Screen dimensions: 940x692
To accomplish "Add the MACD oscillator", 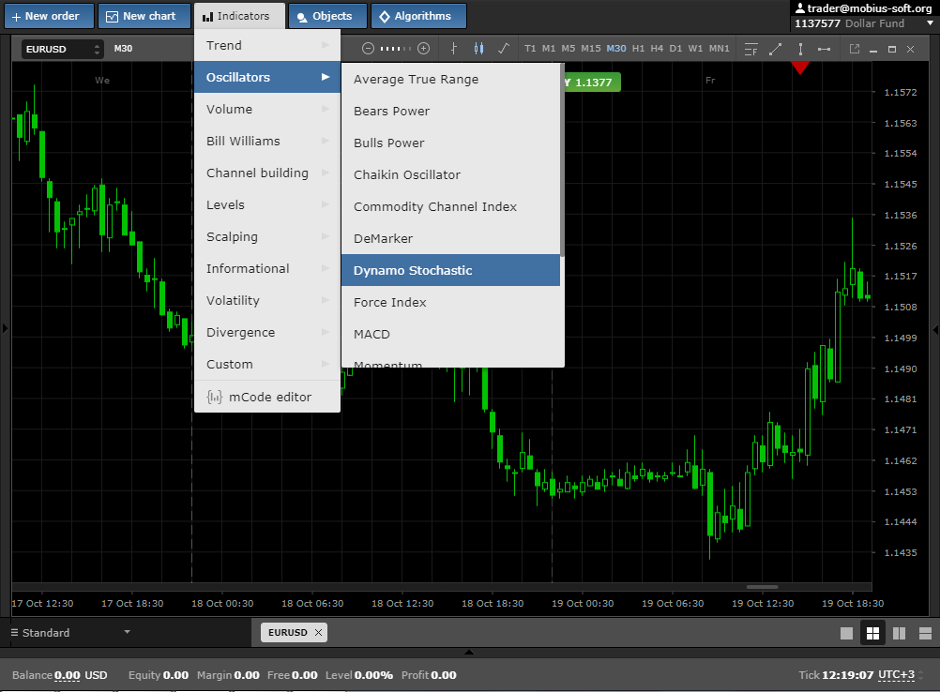I will pos(451,333).
